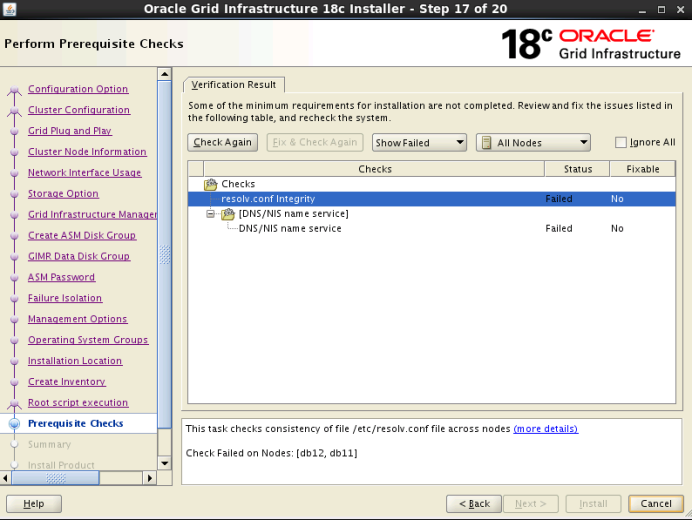Viewport: 692px width, 520px height.
Task: Go to Create ASM Disk Group step
Action: tap(82, 236)
